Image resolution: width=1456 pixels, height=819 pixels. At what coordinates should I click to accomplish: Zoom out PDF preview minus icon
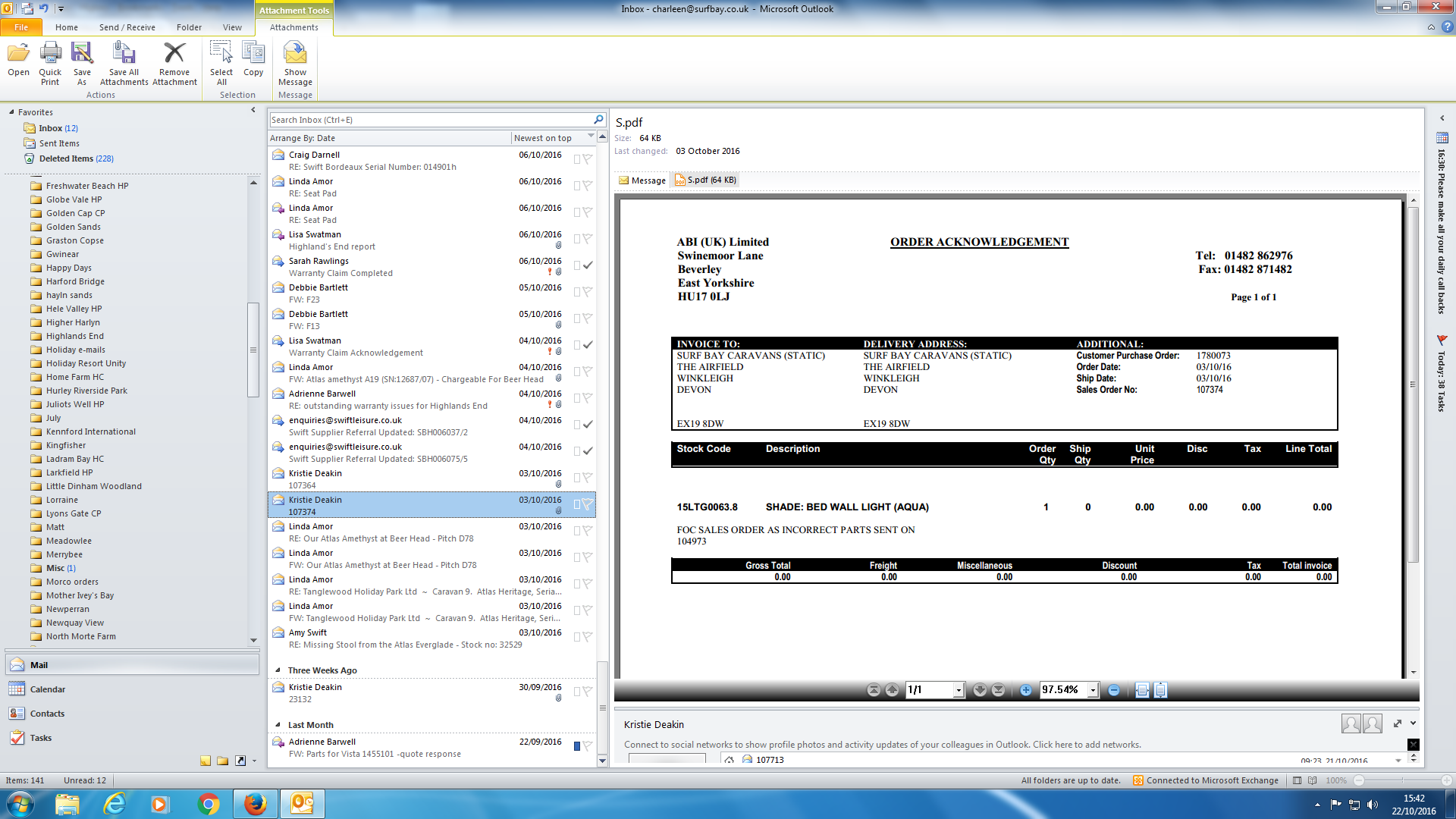coord(1113,690)
